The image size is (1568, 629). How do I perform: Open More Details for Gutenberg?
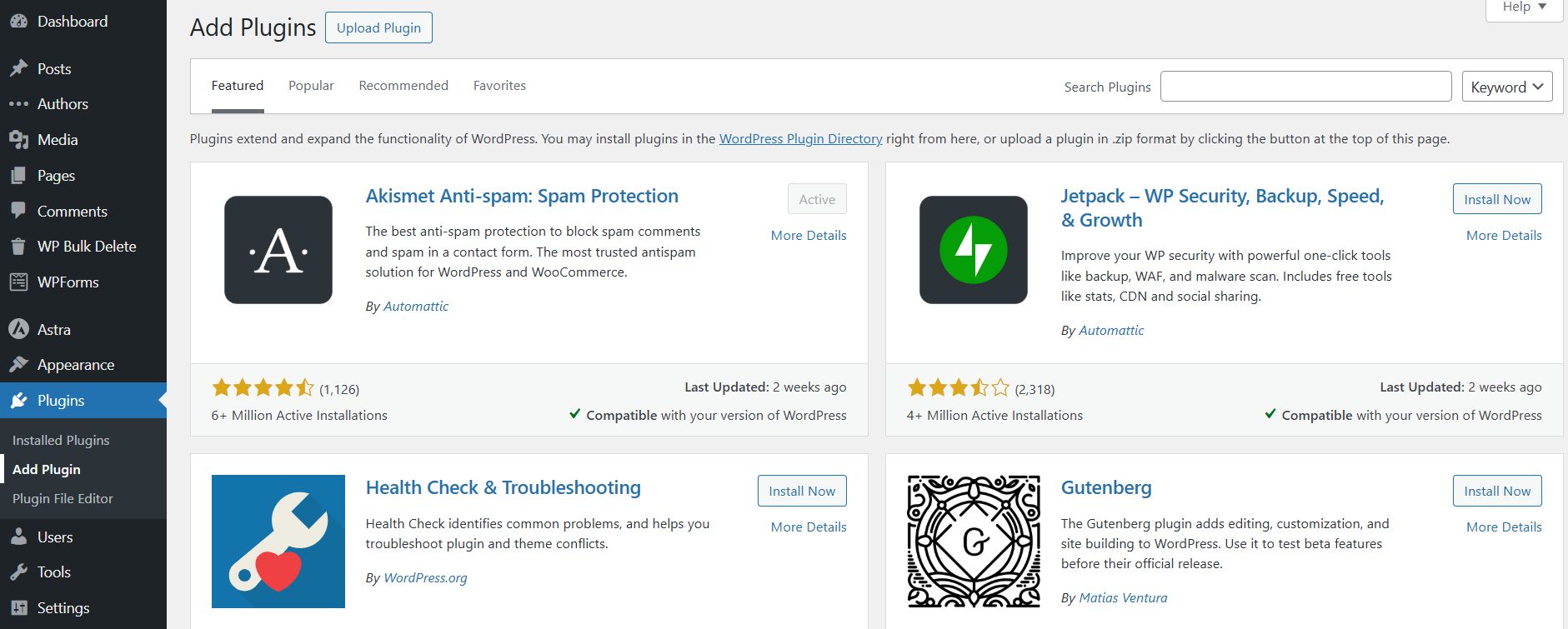point(1504,527)
